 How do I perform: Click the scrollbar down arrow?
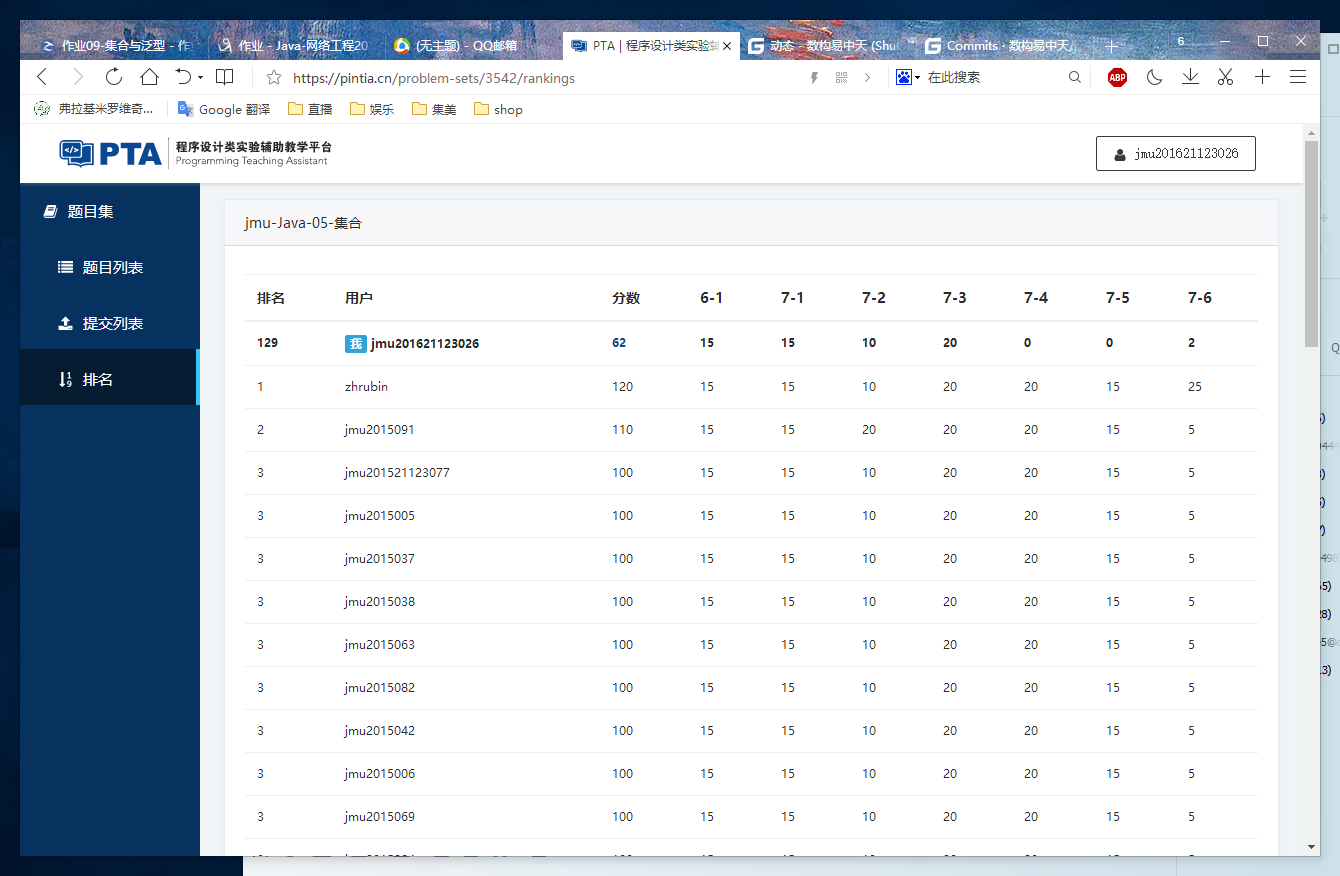[1311, 847]
